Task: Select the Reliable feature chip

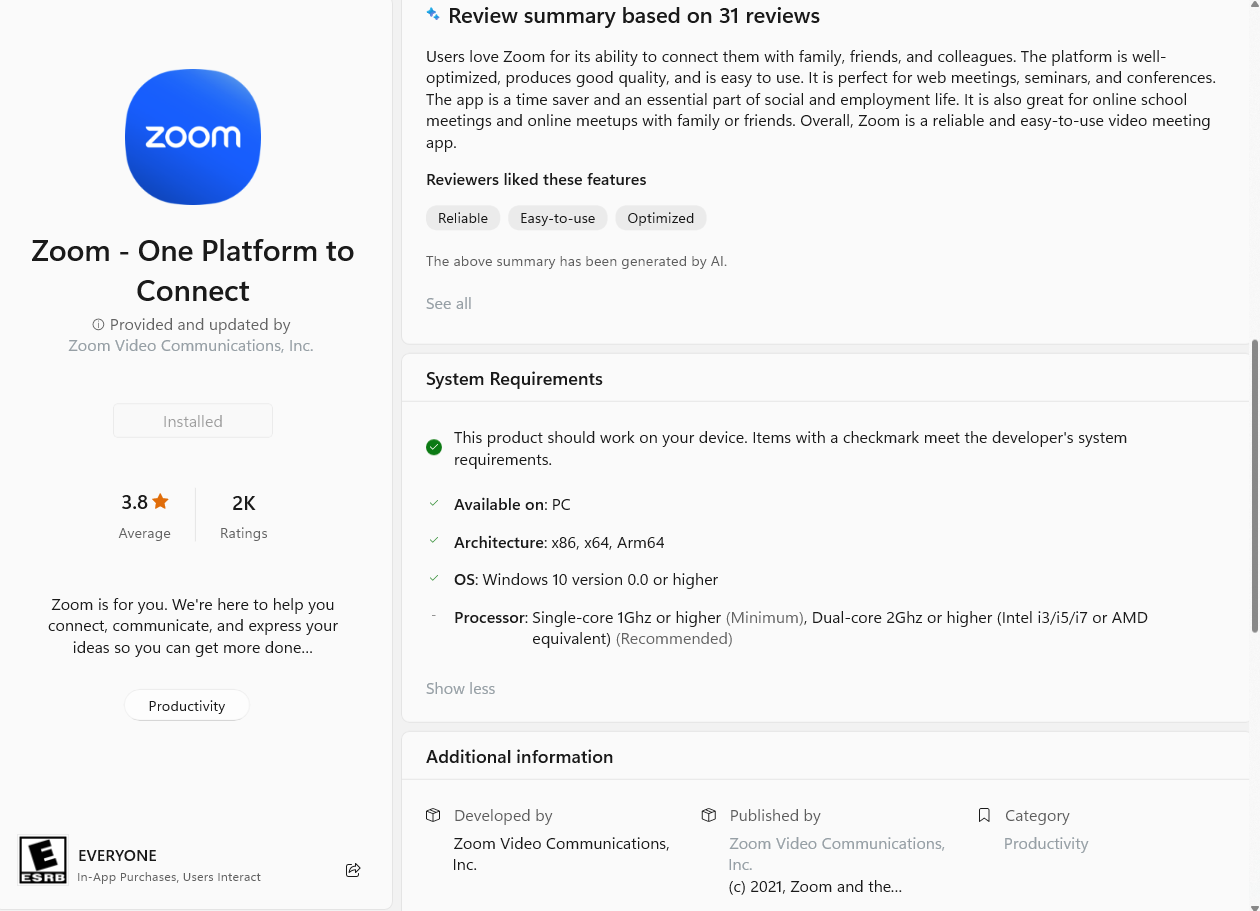Action: (463, 218)
